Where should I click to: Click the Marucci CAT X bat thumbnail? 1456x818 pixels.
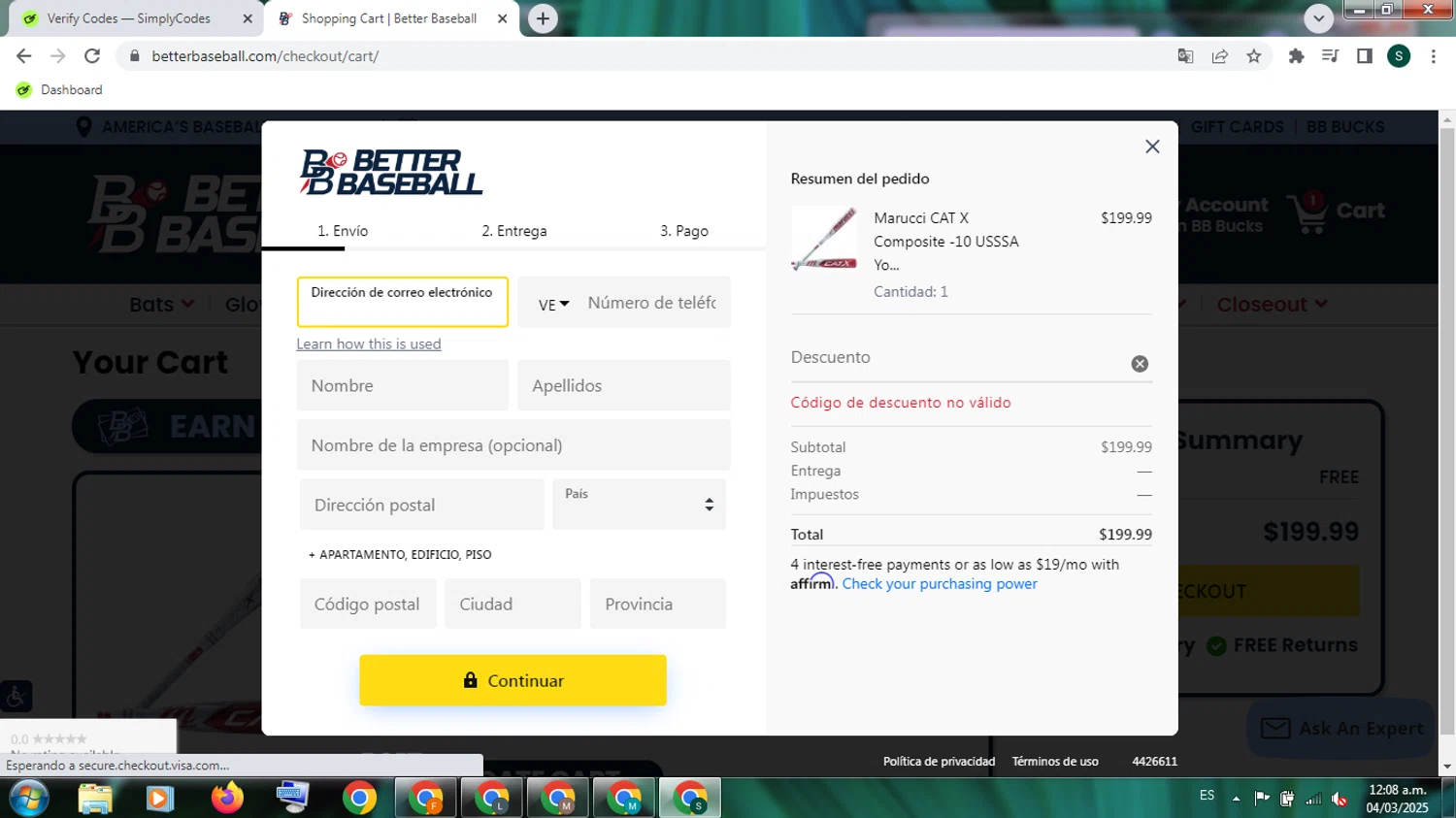click(824, 239)
